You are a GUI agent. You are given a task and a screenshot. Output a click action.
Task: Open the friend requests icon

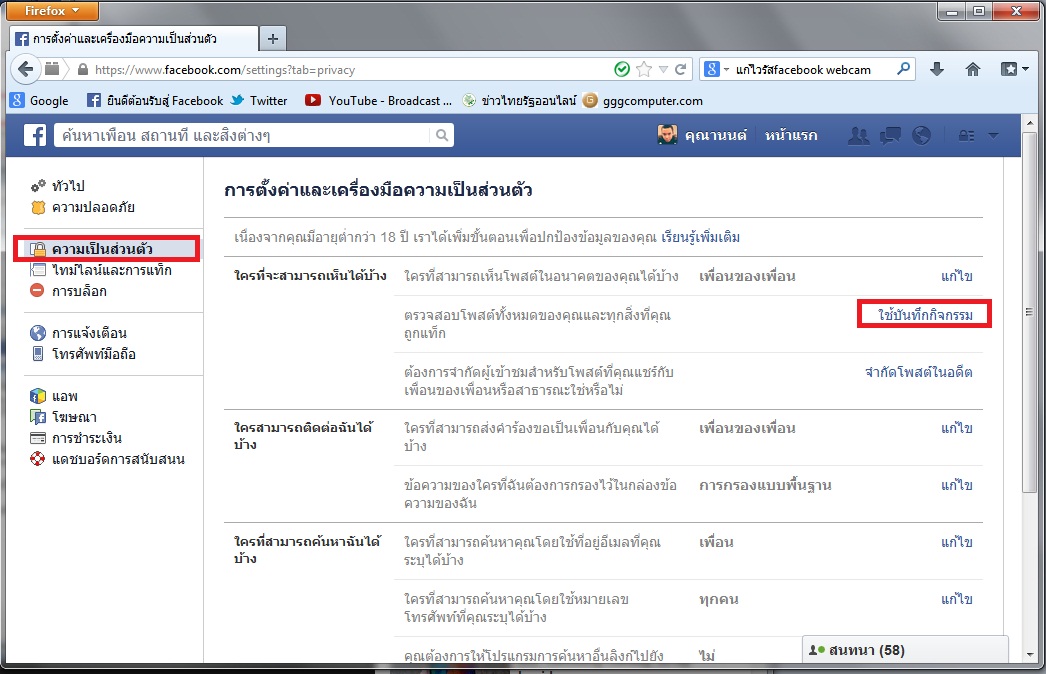pyautogui.click(x=858, y=135)
